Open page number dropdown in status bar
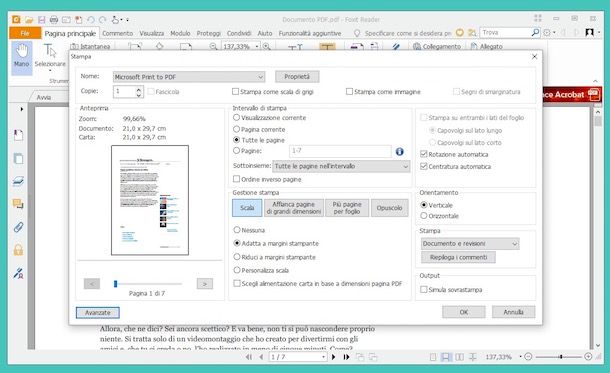 point(323,357)
